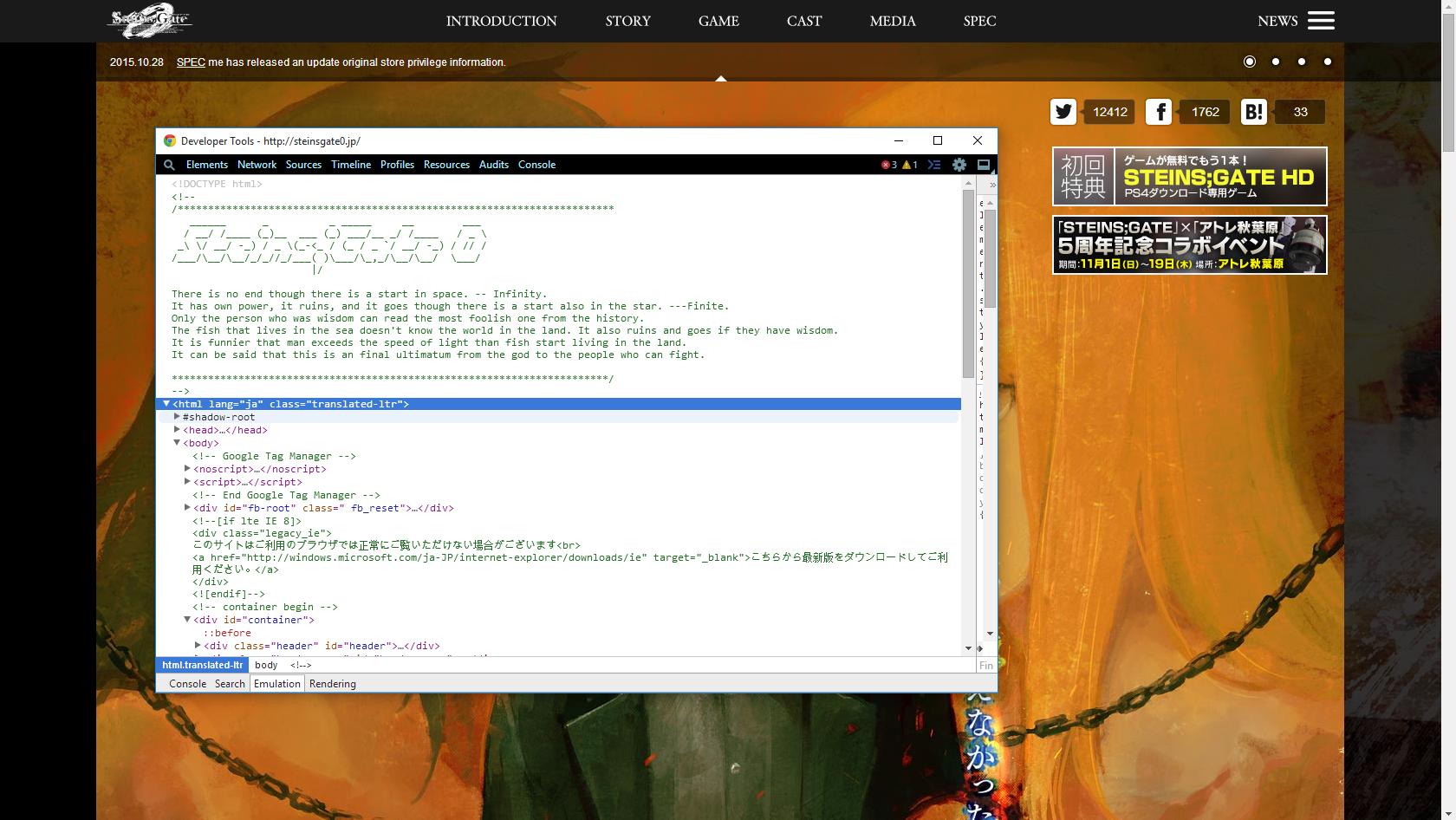The image size is (1456, 820).
Task: Click the Hatena bookmark B! icon
Action: [x=1253, y=112]
